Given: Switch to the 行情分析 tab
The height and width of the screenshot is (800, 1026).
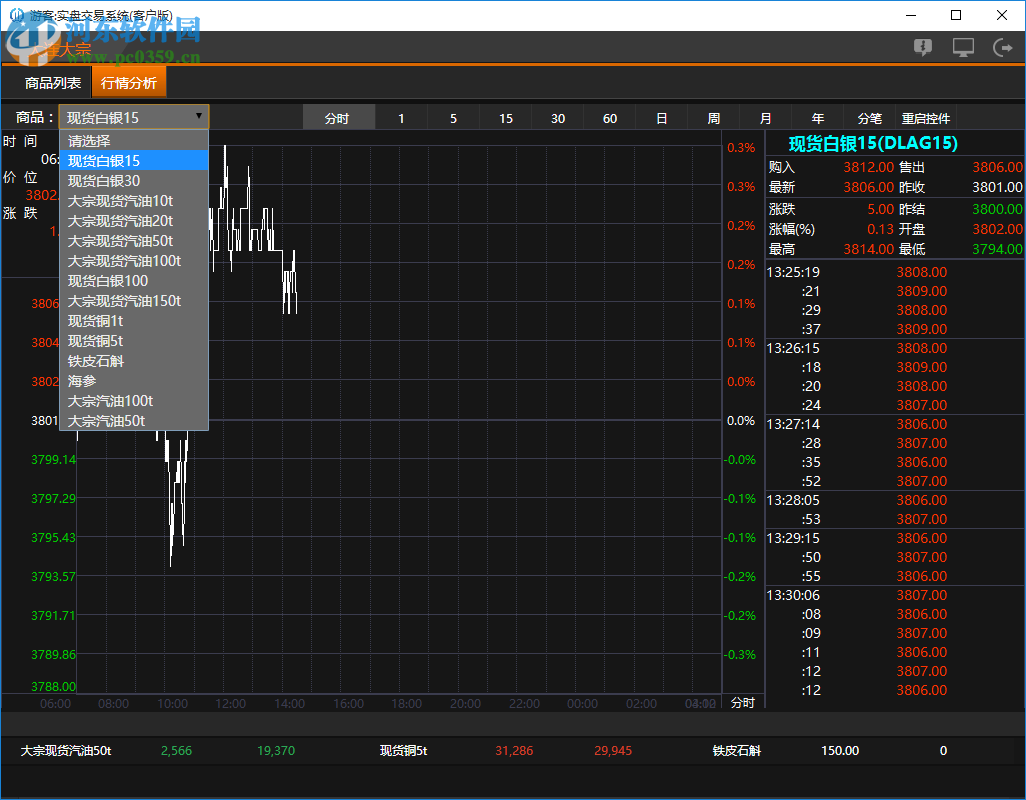Looking at the screenshot, I should tap(129, 83).
